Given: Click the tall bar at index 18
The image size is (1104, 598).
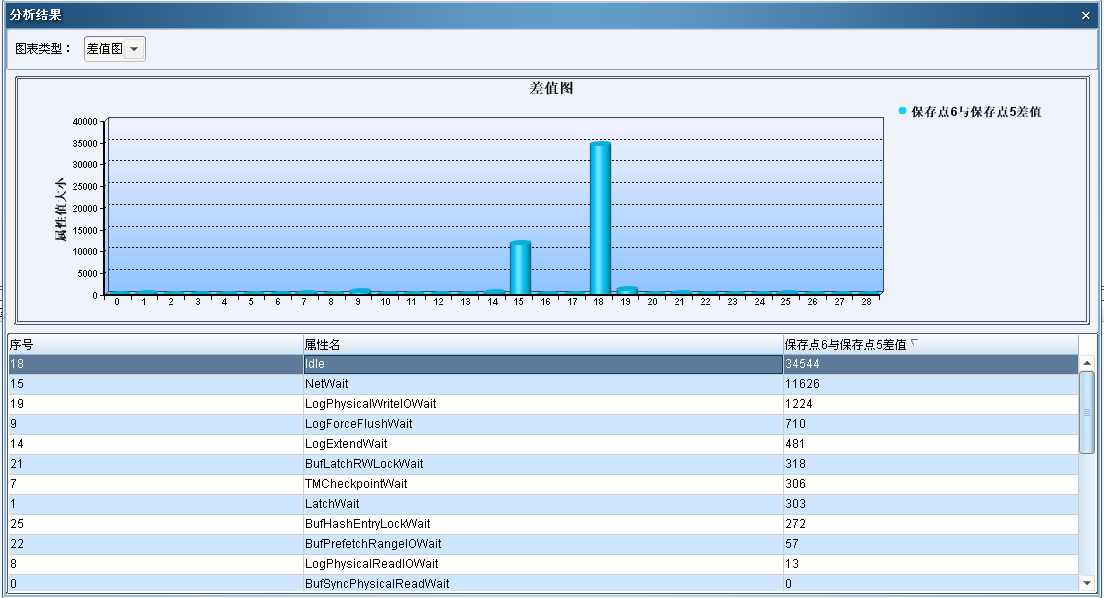Looking at the screenshot, I should tap(600, 218).
